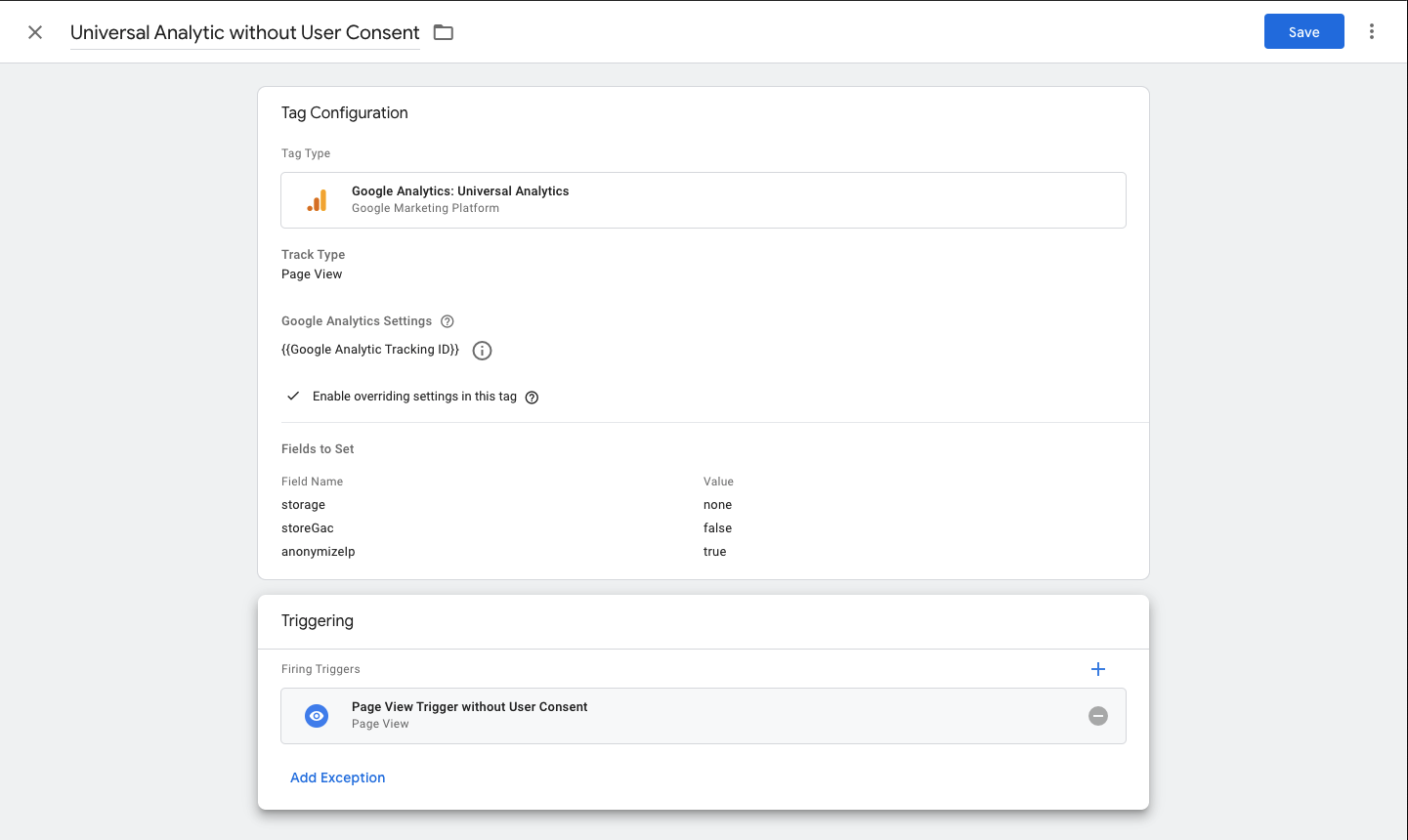Open help icon next to Google Analytics Settings
Viewport: 1408px width, 840px height.
pyautogui.click(x=448, y=321)
